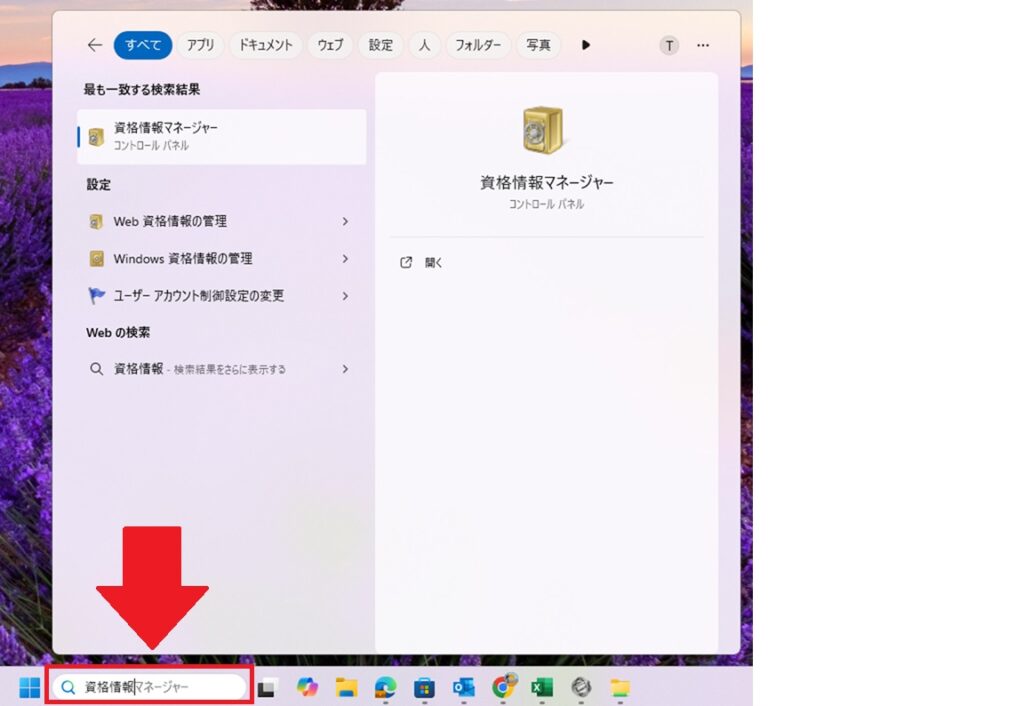Open Microsoft Store taskbar icon

pos(424,687)
